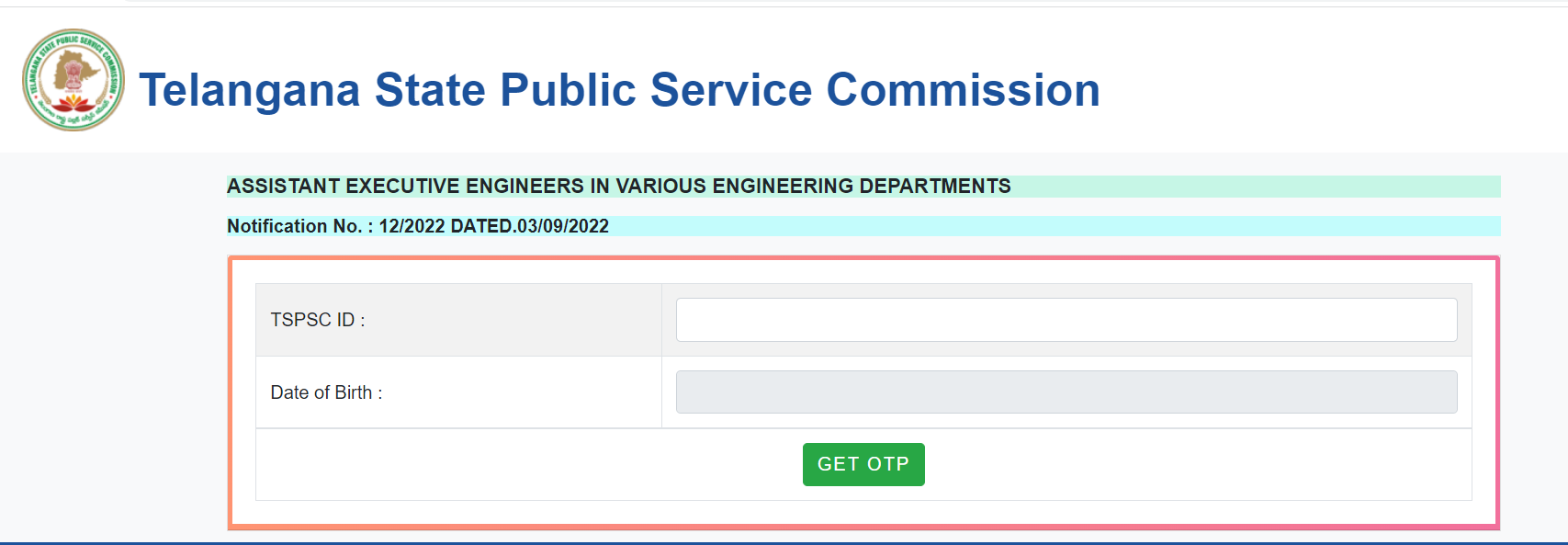Click the blank area right of GET OTP
Viewport: 1568px width, 545px height.
[x=1198, y=464]
